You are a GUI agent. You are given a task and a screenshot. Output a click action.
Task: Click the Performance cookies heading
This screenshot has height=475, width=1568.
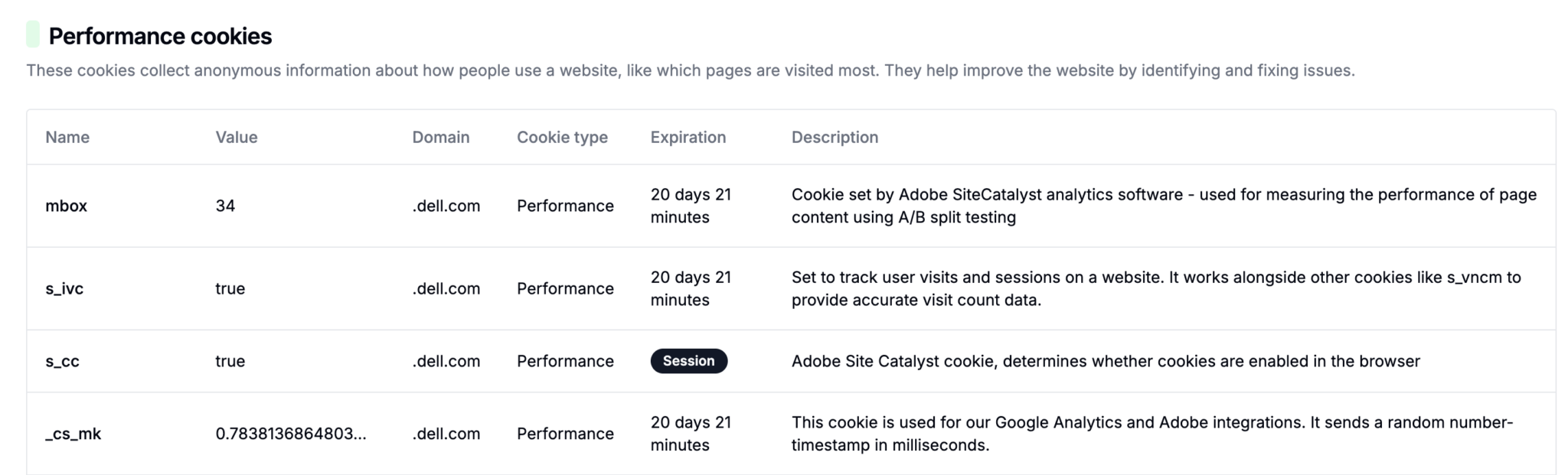point(160,36)
